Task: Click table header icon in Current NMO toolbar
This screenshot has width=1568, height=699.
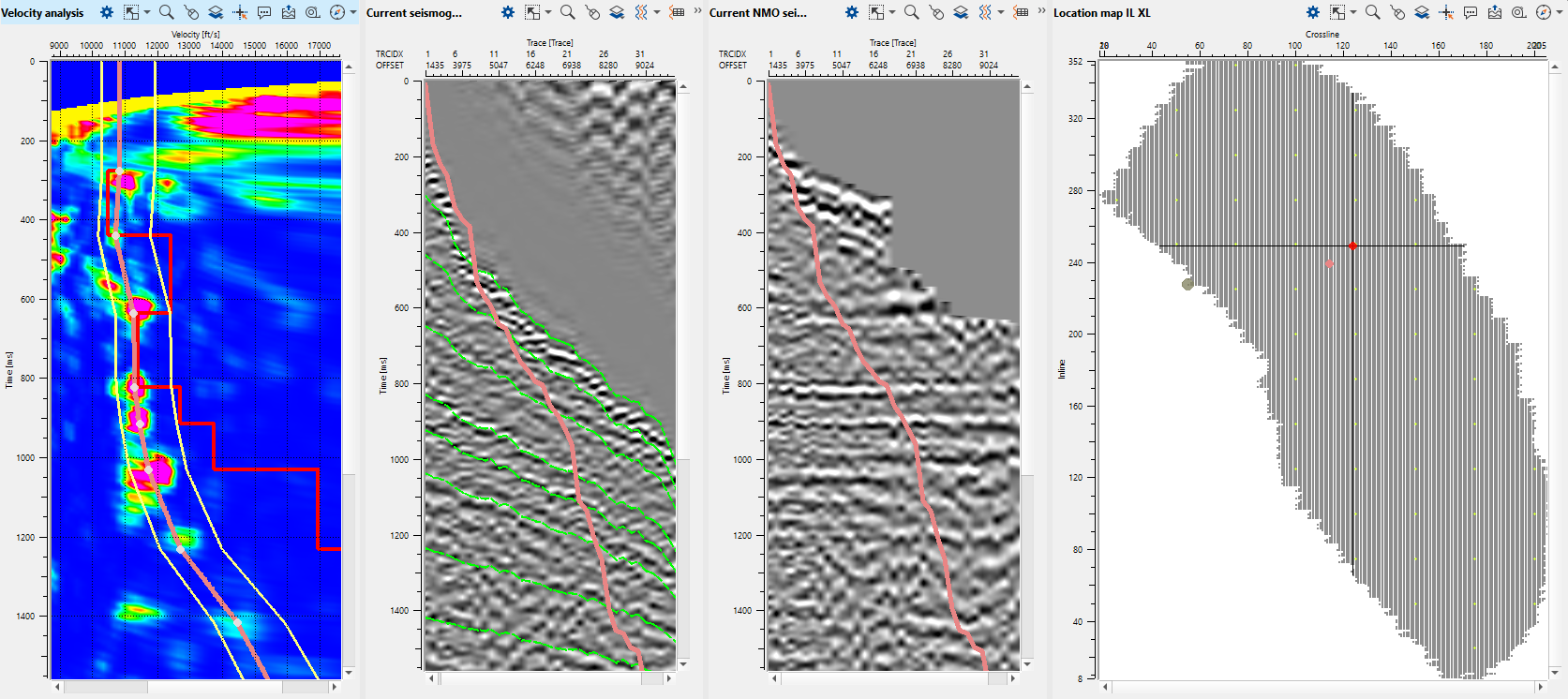Action: pos(1022,12)
